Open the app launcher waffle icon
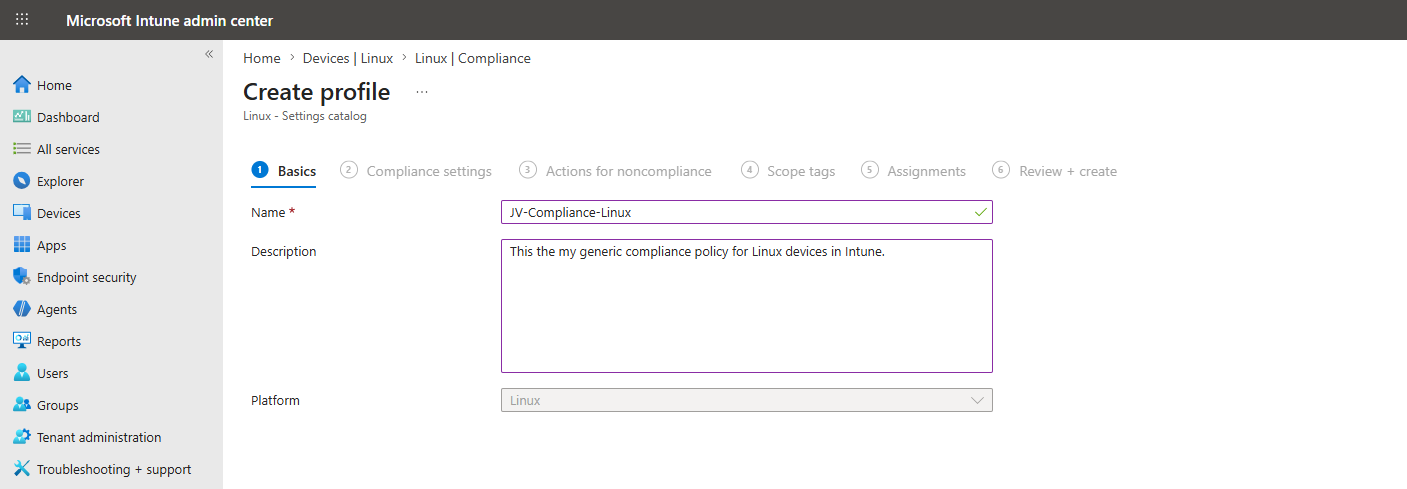Viewport: 1407px width, 489px height. (22, 20)
